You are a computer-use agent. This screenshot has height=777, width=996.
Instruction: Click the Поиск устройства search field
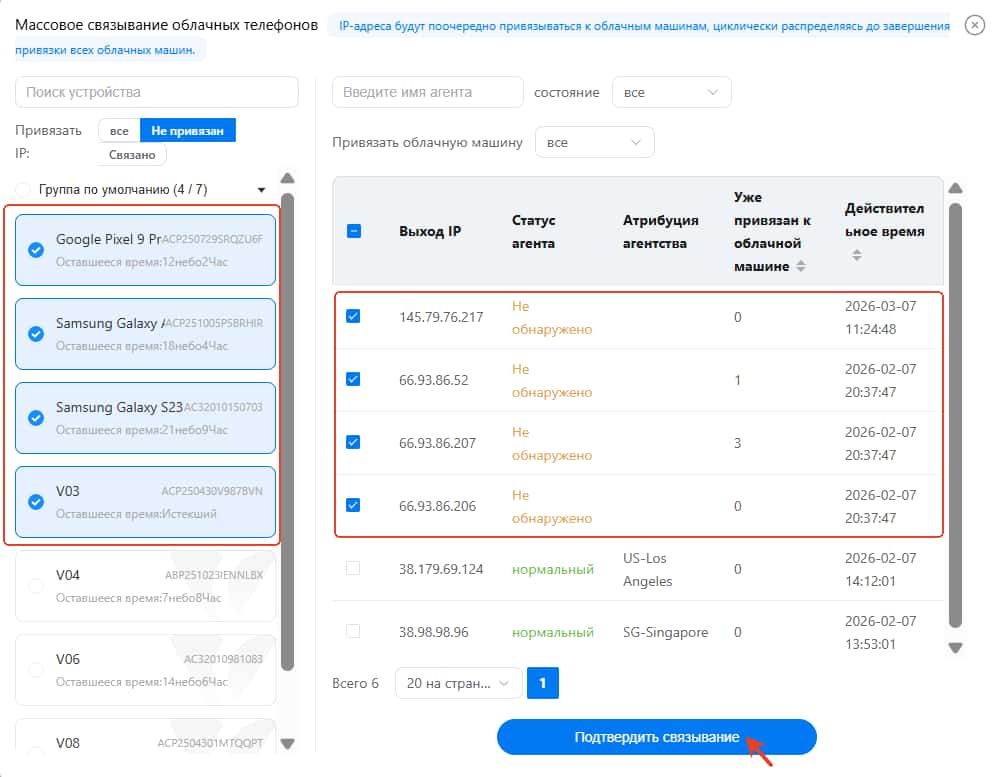click(157, 92)
